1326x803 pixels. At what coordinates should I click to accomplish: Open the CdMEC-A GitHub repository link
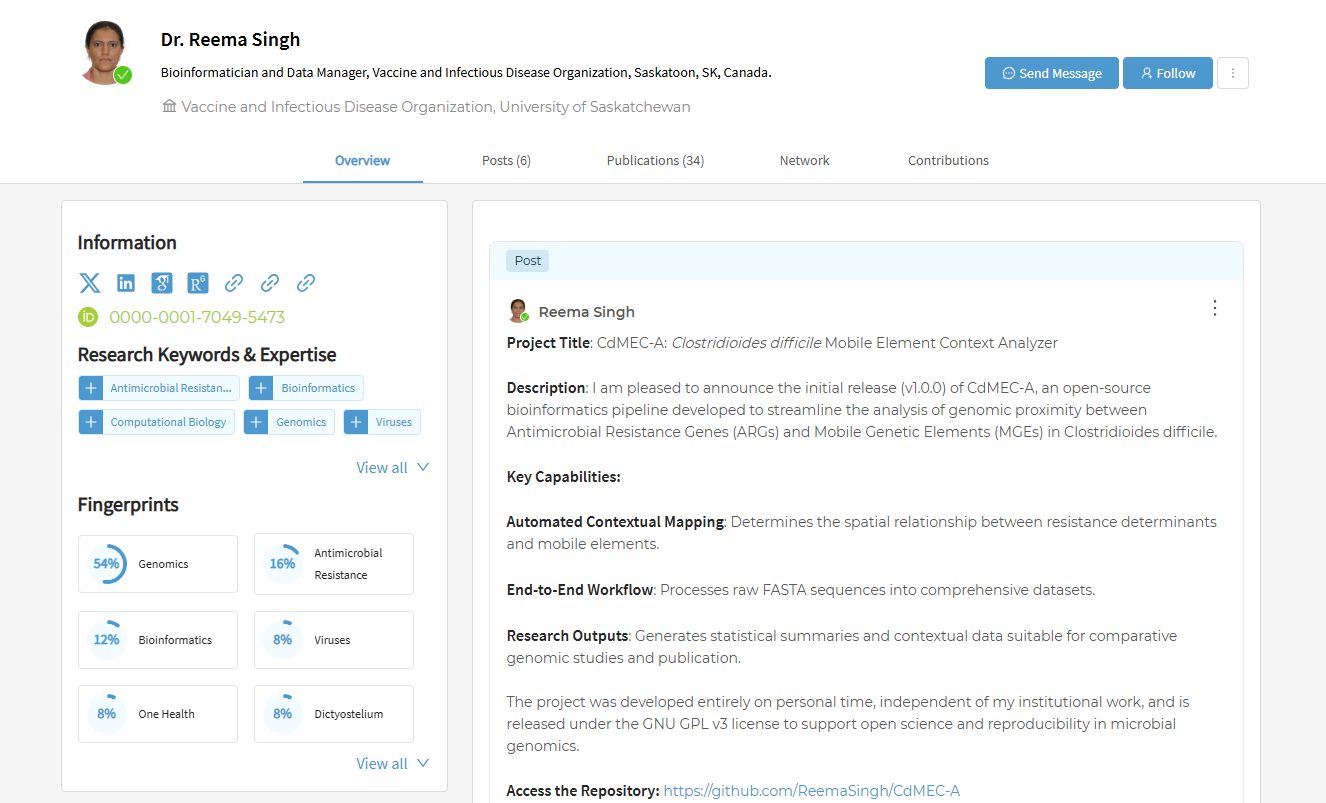click(811, 791)
